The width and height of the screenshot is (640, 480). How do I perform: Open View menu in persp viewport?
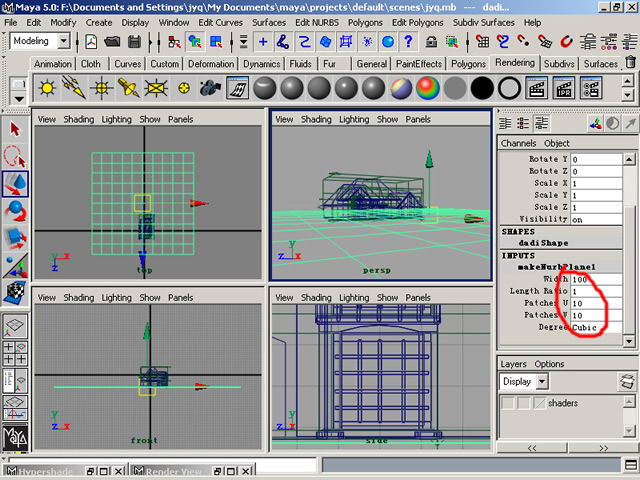pyautogui.click(x=284, y=119)
